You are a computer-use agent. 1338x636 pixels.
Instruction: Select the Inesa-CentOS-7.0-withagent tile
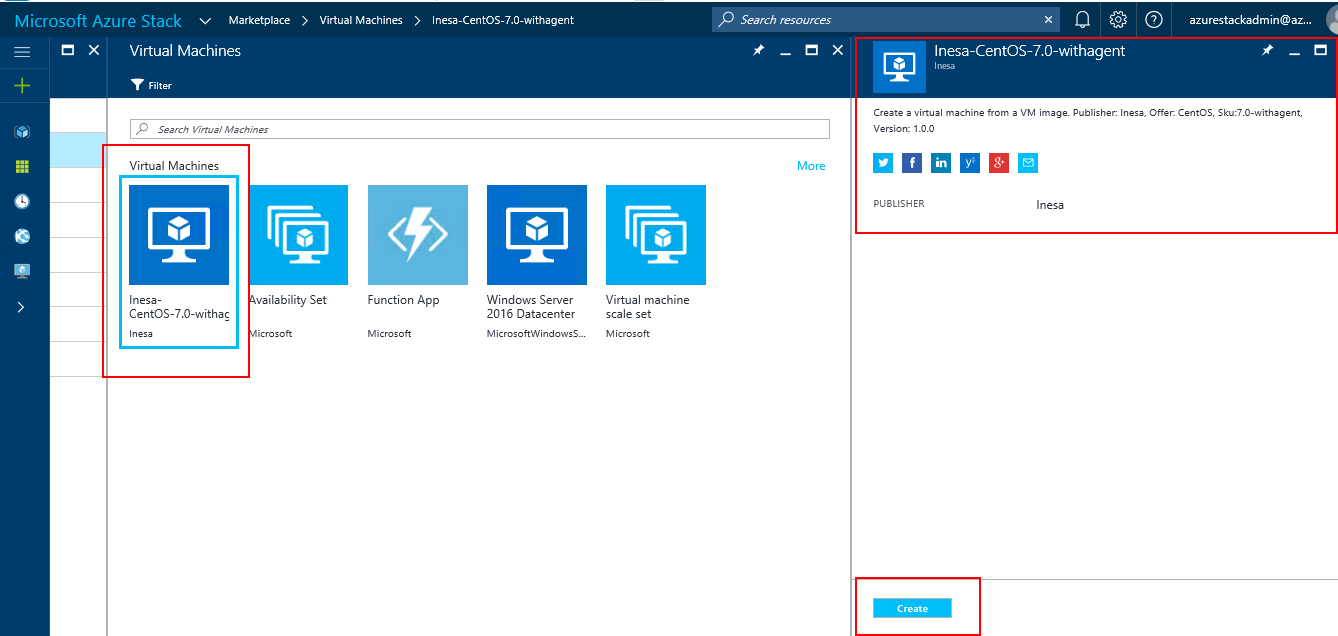[x=179, y=262]
